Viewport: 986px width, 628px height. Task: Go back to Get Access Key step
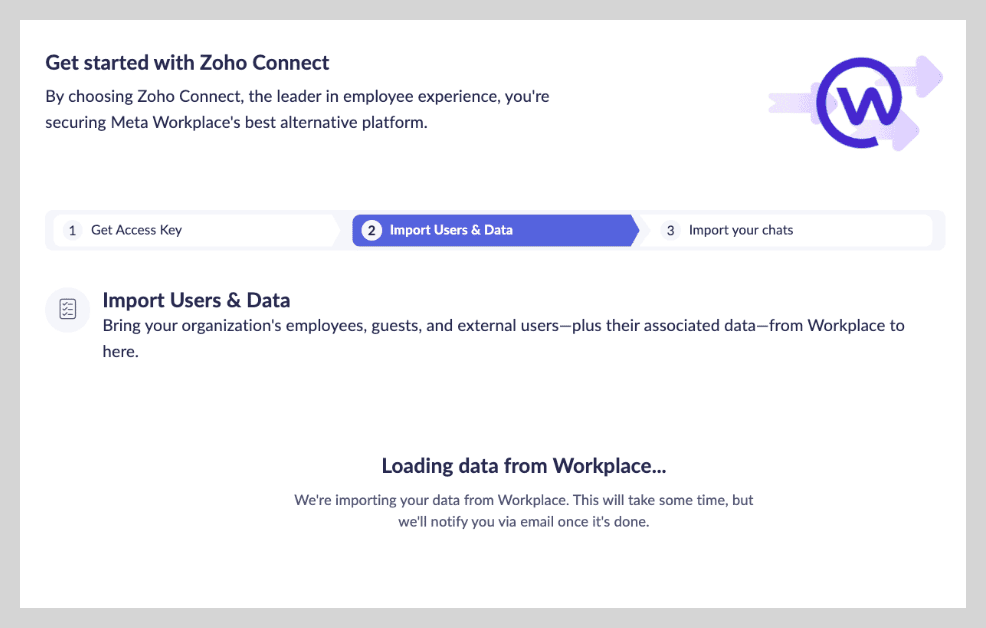tap(137, 230)
